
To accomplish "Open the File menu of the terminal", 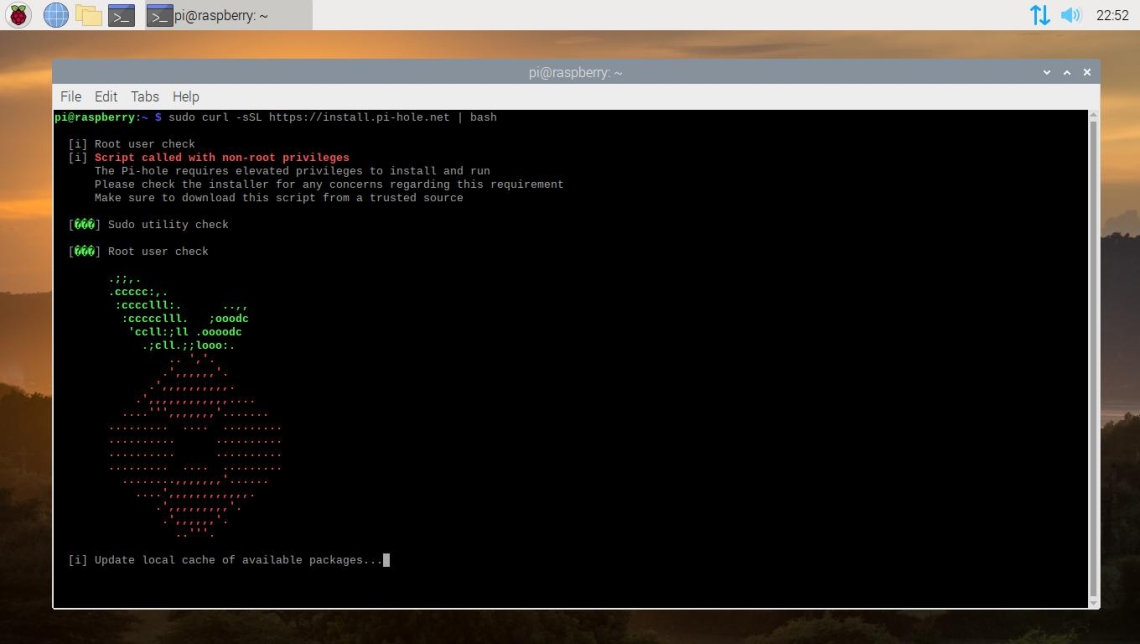I will [x=70, y=96].
